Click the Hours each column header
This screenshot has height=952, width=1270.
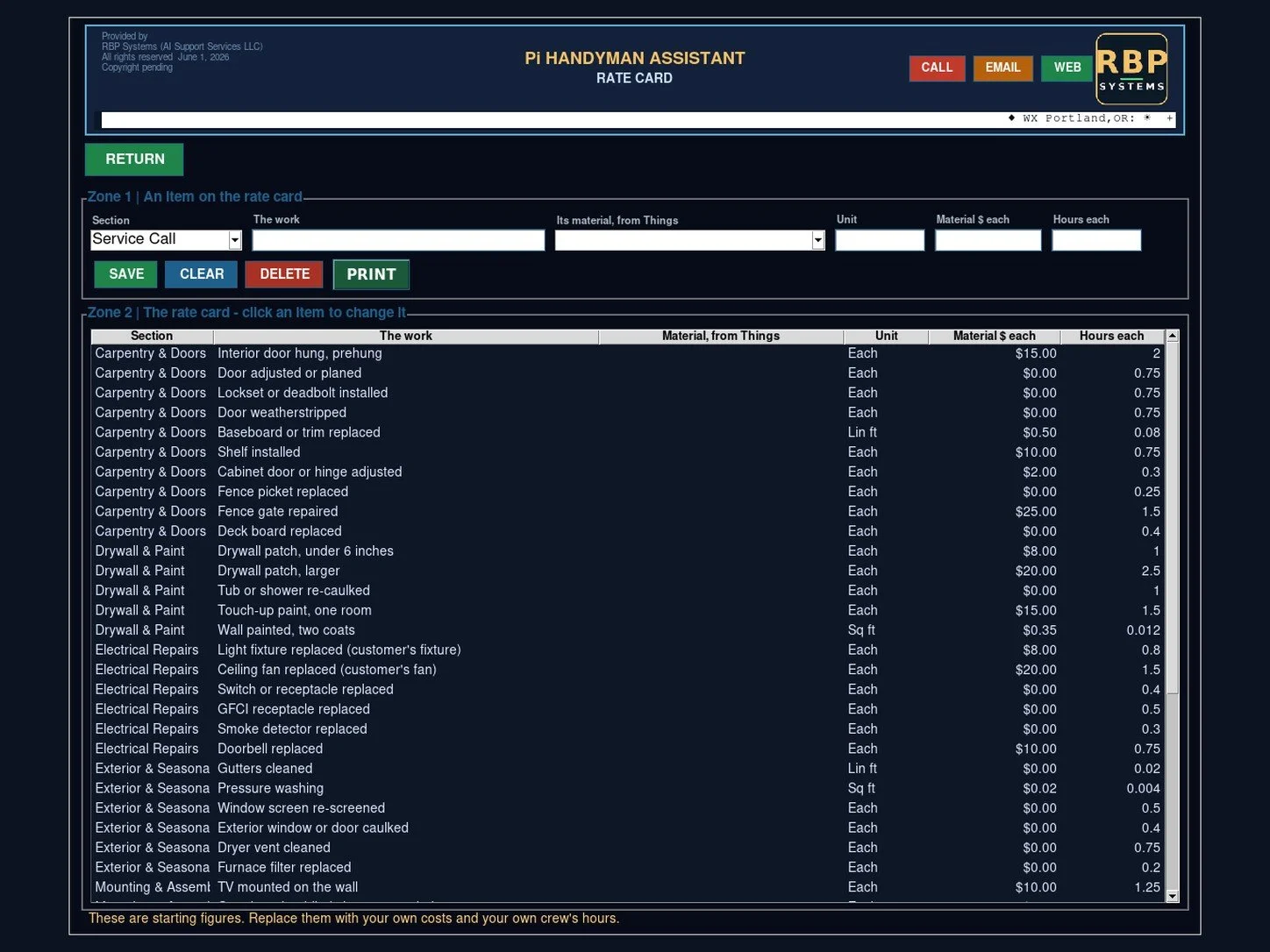(x=1111, y=336)
